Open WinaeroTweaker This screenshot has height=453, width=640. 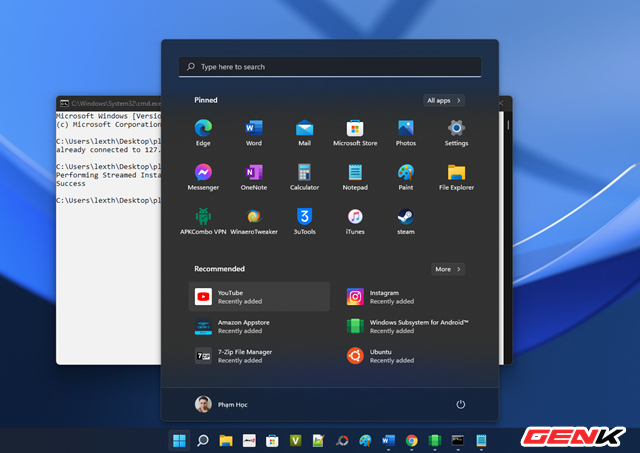click(253, 221)
